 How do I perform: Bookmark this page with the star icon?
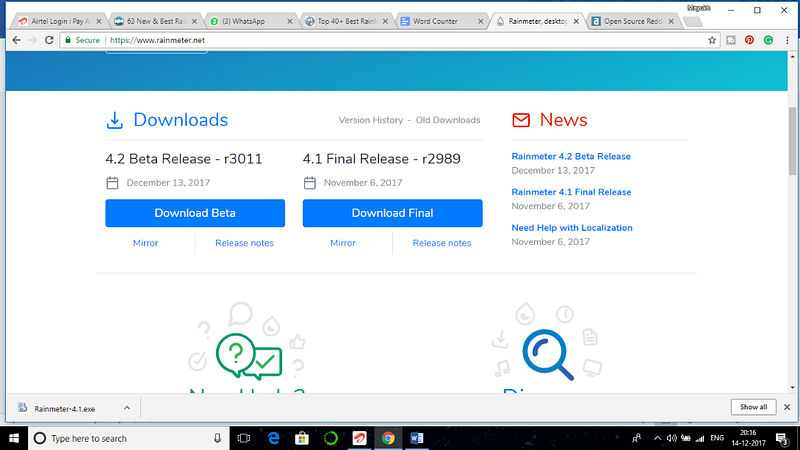click(x=712, y=40)
